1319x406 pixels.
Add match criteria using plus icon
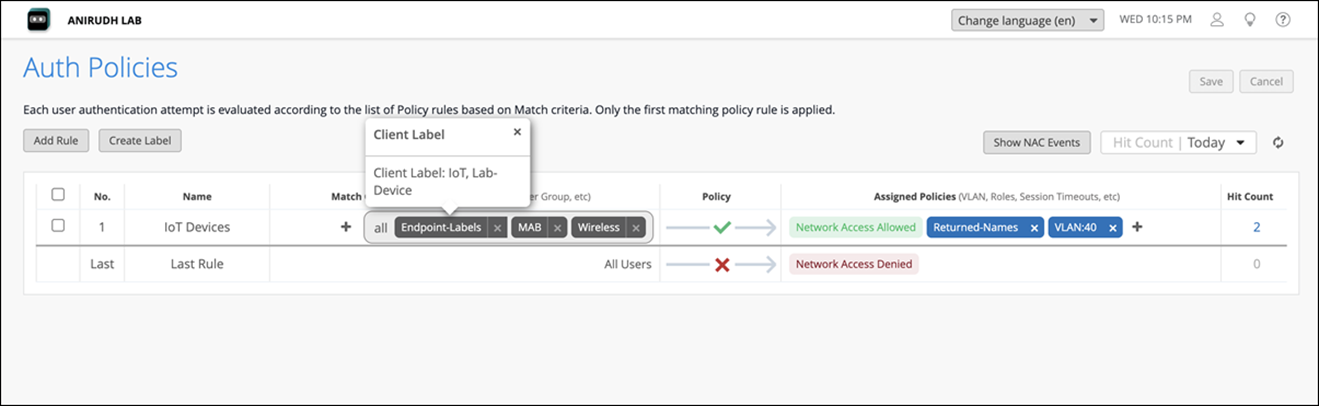click(x=346, y=227)
